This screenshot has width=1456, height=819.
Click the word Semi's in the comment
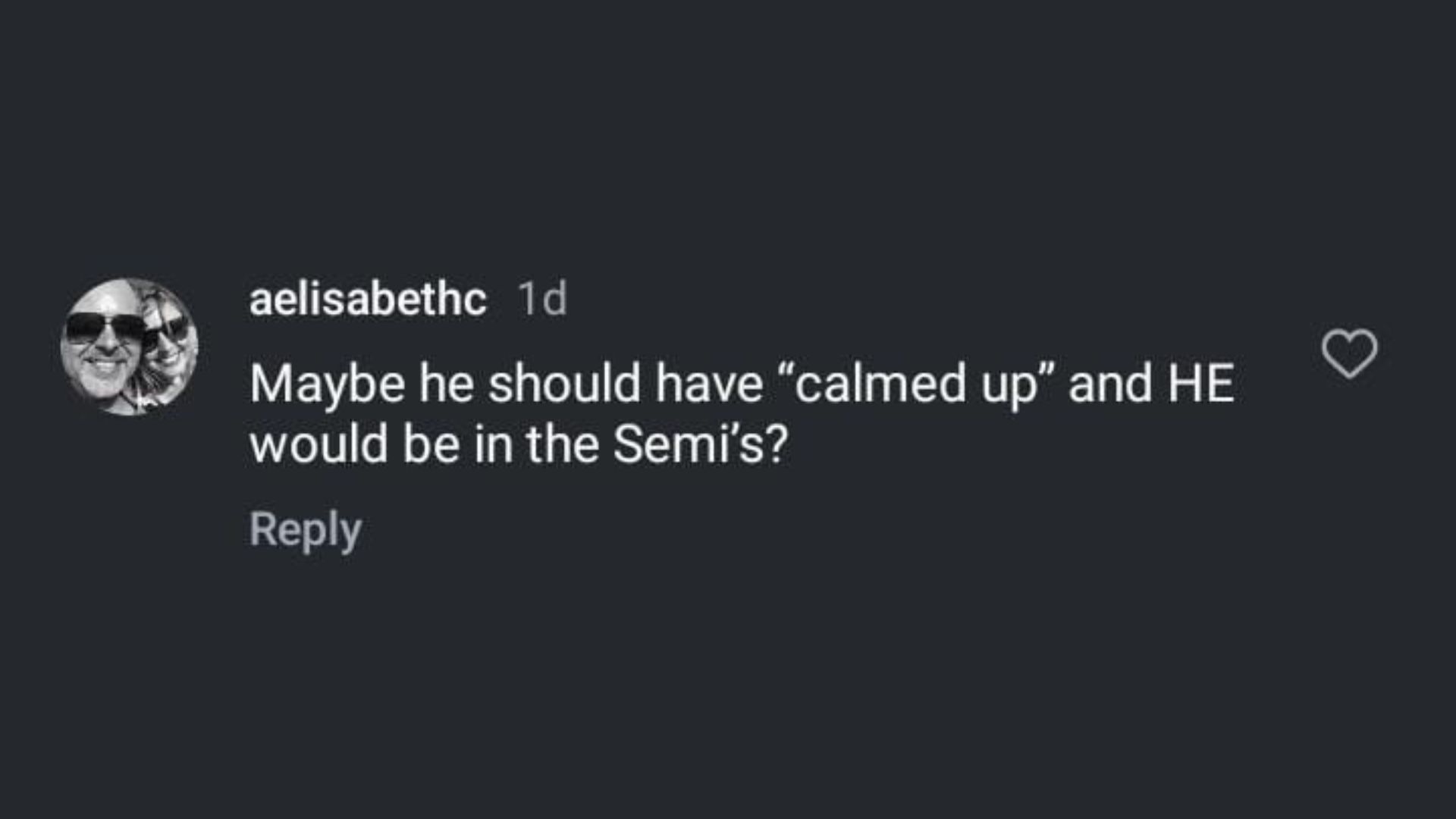point(689,444)
